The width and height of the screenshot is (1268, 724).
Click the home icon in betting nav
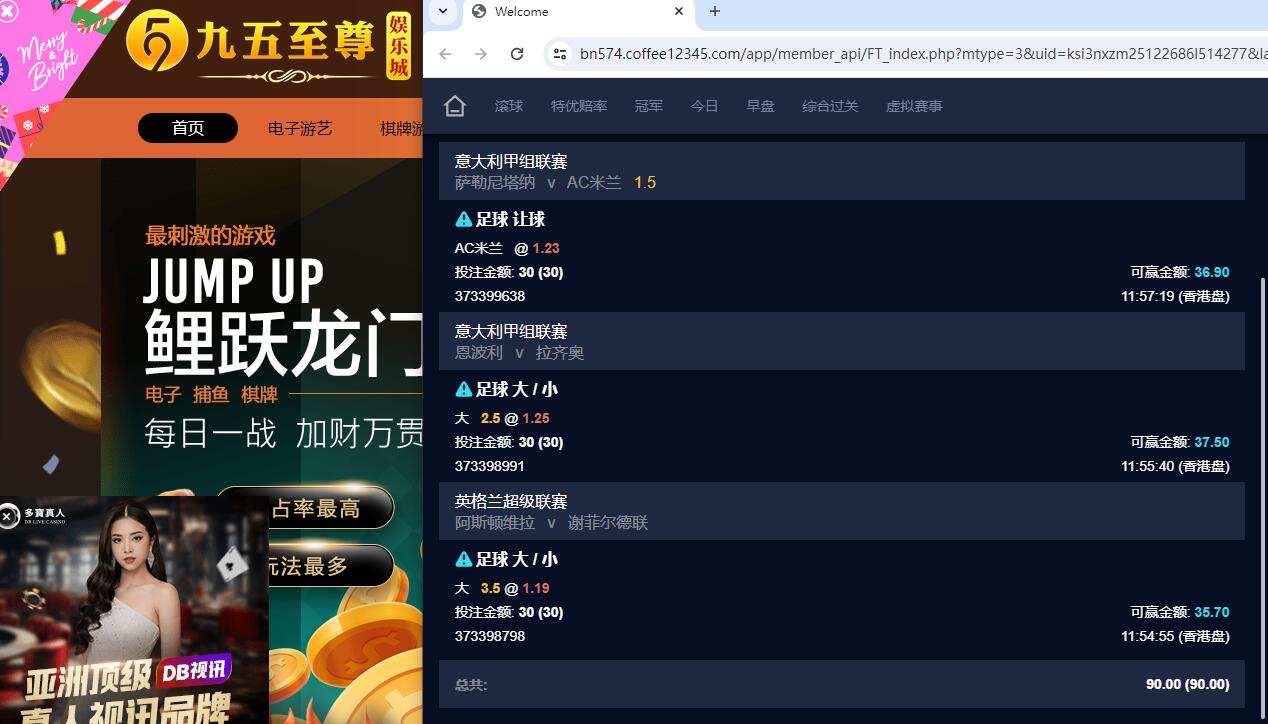[x=455, y=106]
